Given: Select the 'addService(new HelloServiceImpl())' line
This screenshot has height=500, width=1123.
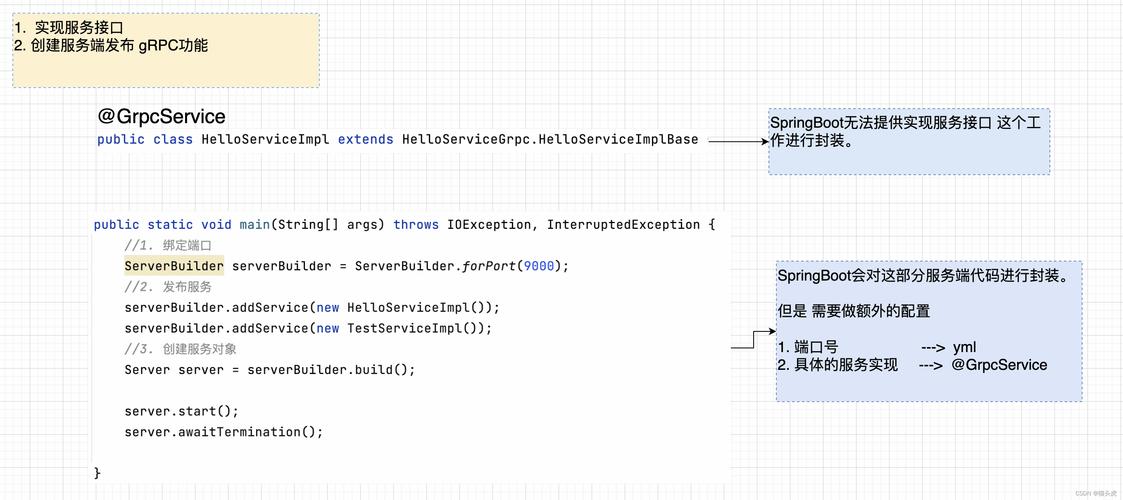Looking at the screenshot, I should 312,307.
